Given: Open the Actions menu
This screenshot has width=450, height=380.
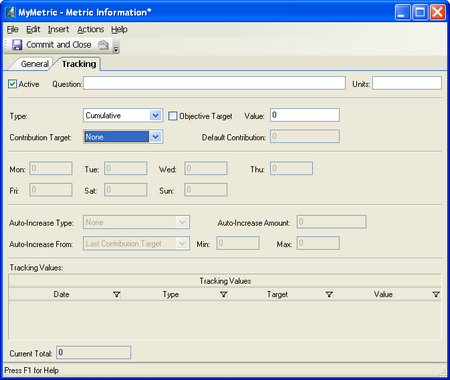Looking at the screenshot, I should pyautogui.click(x=90, y=29).
